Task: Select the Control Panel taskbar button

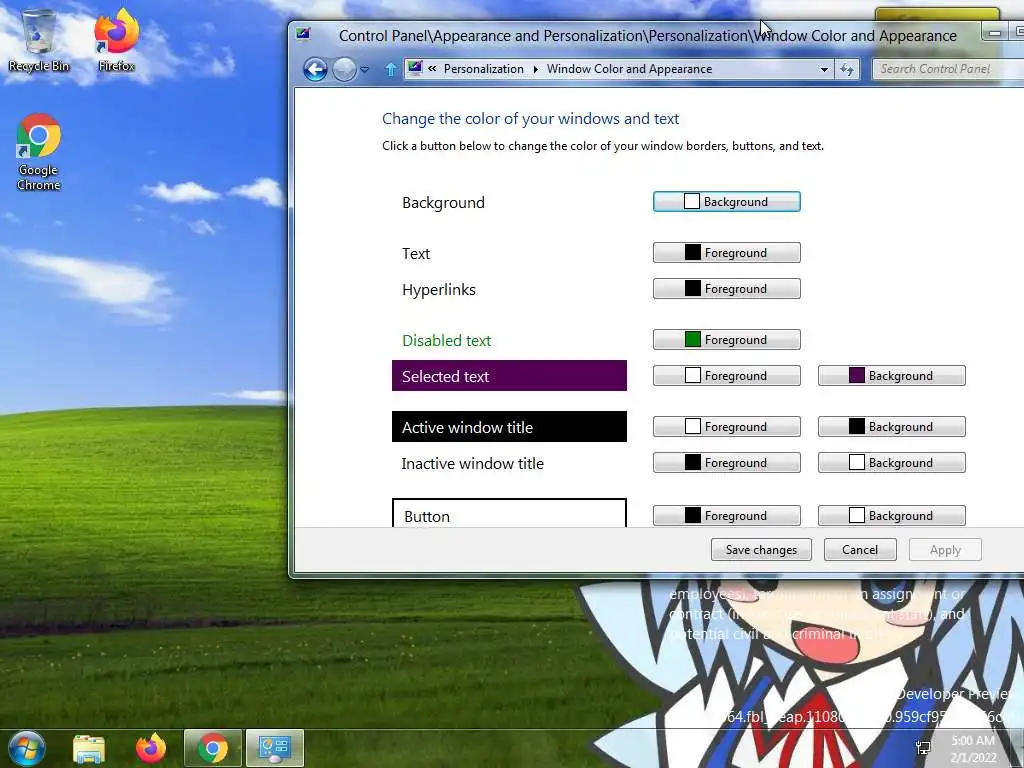Action: [x=275, y=748]
